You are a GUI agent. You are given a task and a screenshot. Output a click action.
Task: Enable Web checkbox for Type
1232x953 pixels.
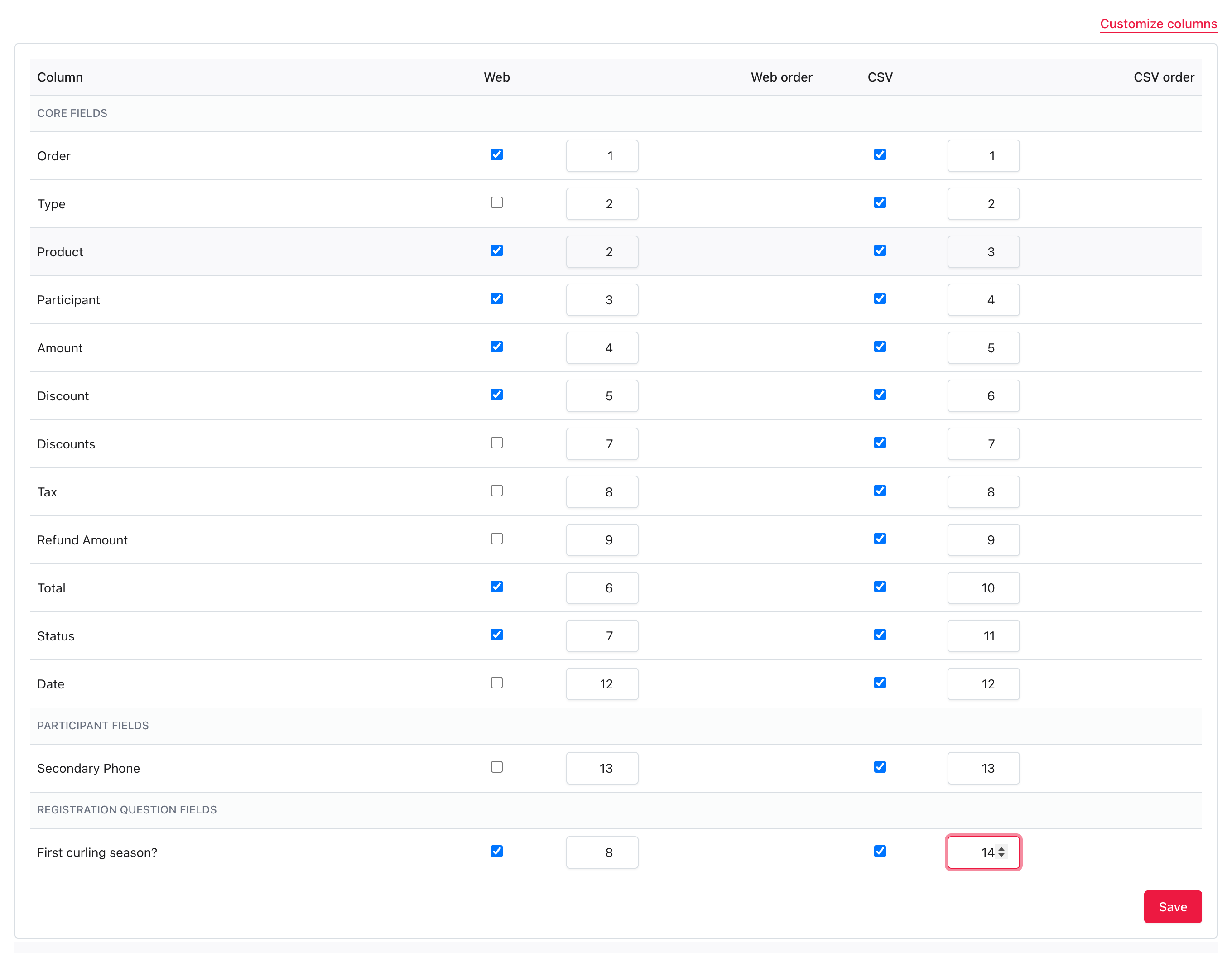tap(496, 202)
